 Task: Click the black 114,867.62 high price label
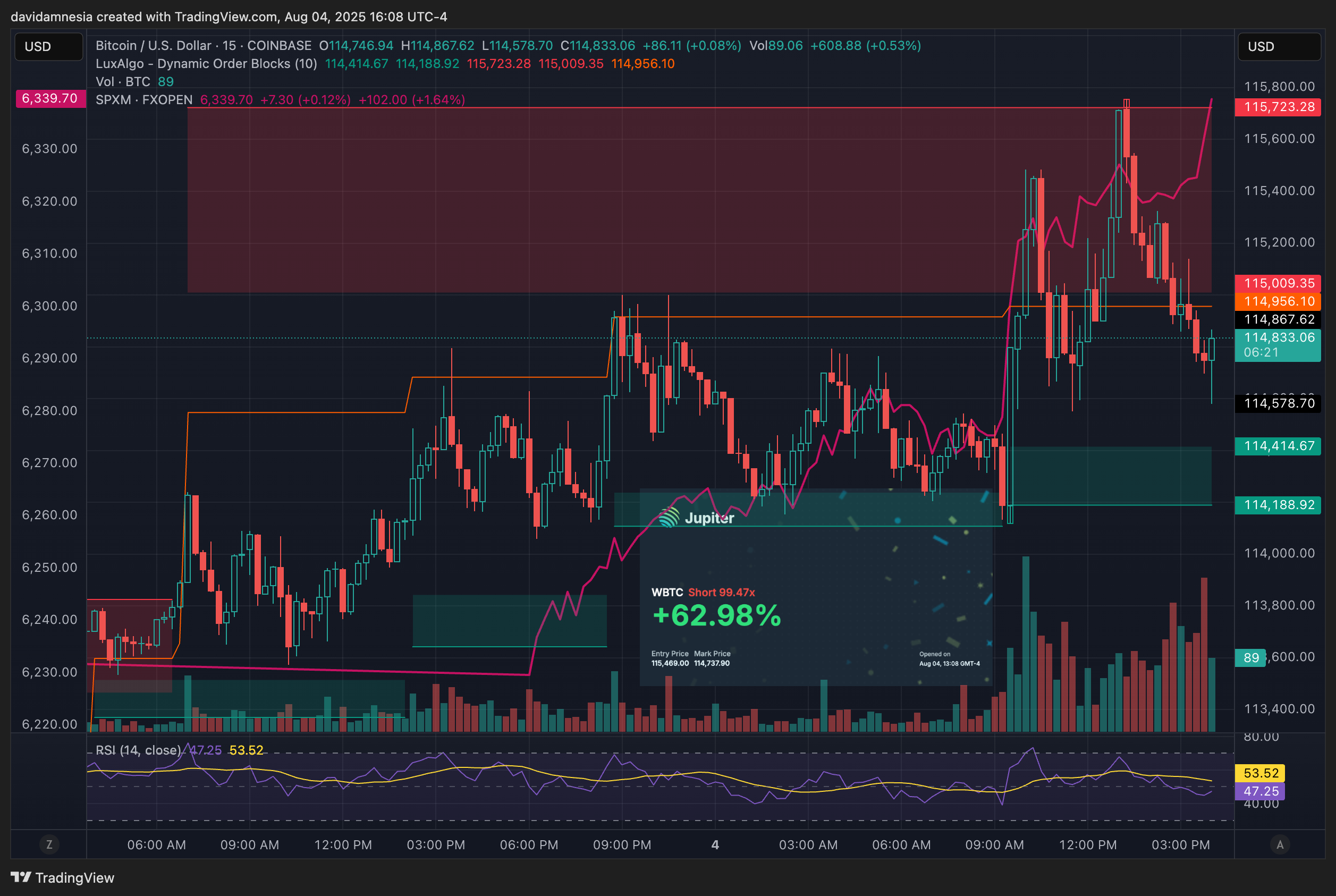click(x=1278, y=319)
